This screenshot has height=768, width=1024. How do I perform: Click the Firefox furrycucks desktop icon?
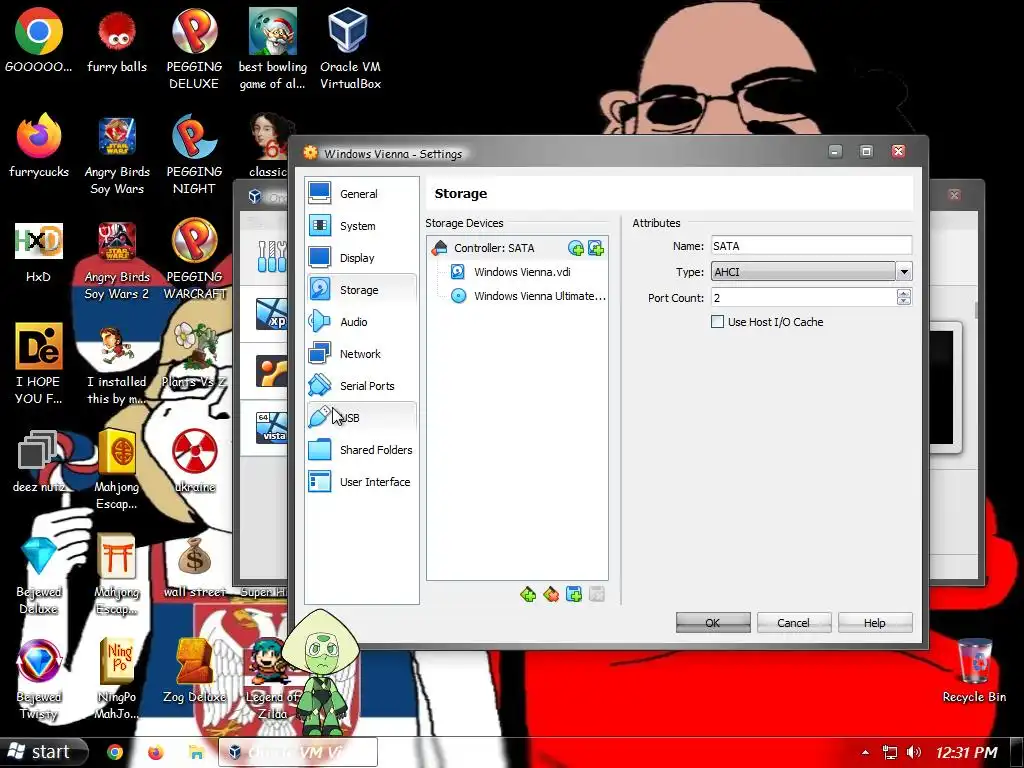(39, 146)
